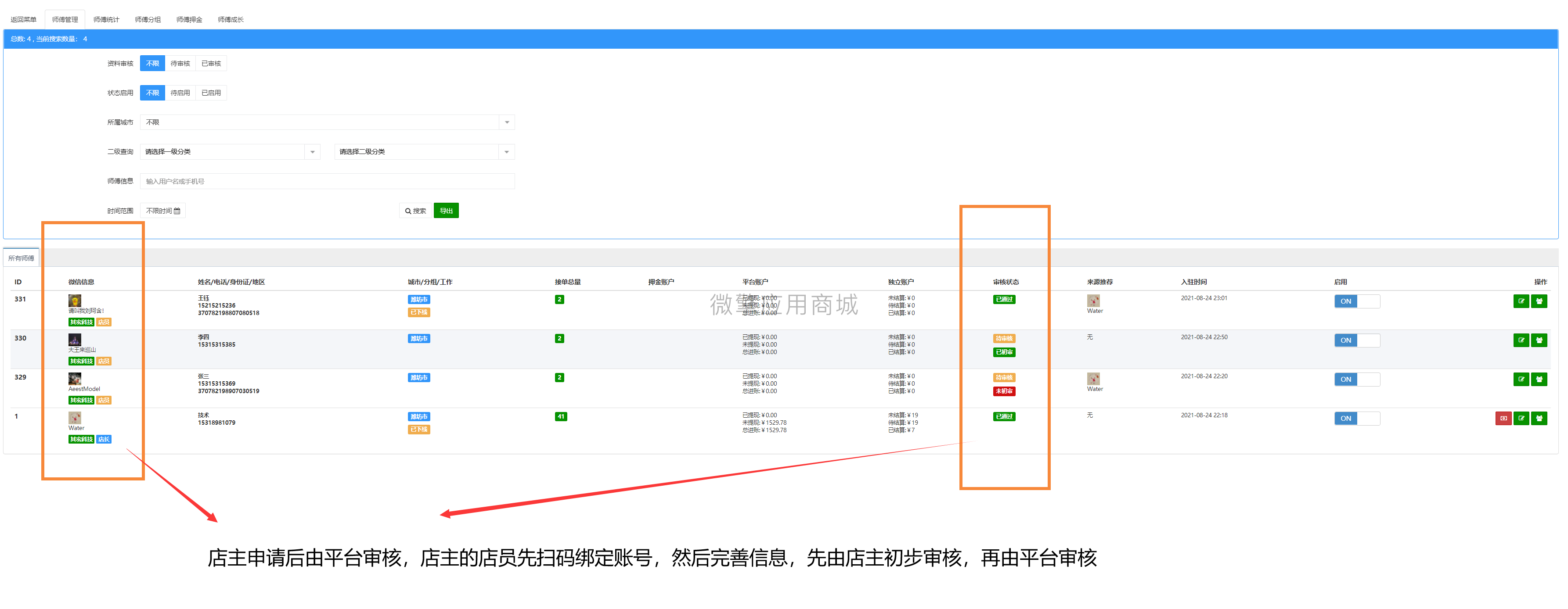
Task: Edit the master record with ID 330
Action: point(1521,340)
